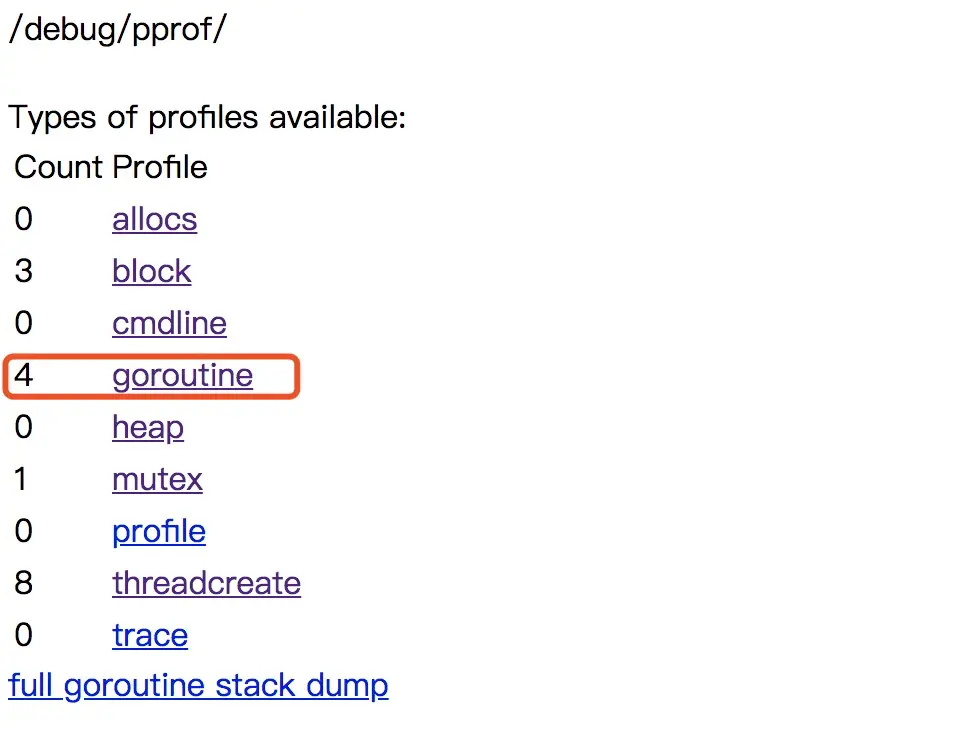Click the Profile column header
Viewport: 978px width, 732px height.
click(160, 167)
